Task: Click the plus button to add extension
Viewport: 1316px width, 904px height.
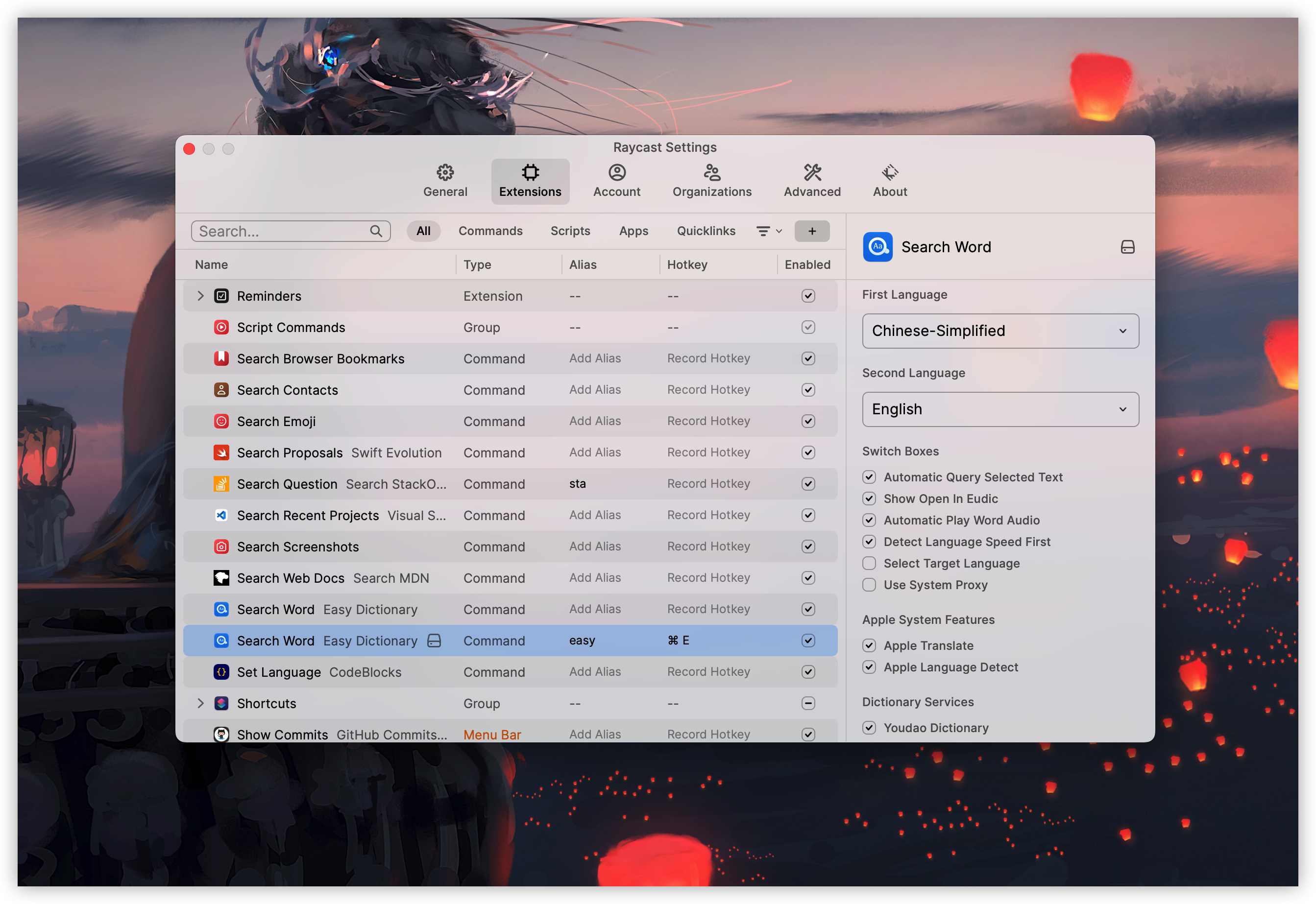Action: pos(811,231)
